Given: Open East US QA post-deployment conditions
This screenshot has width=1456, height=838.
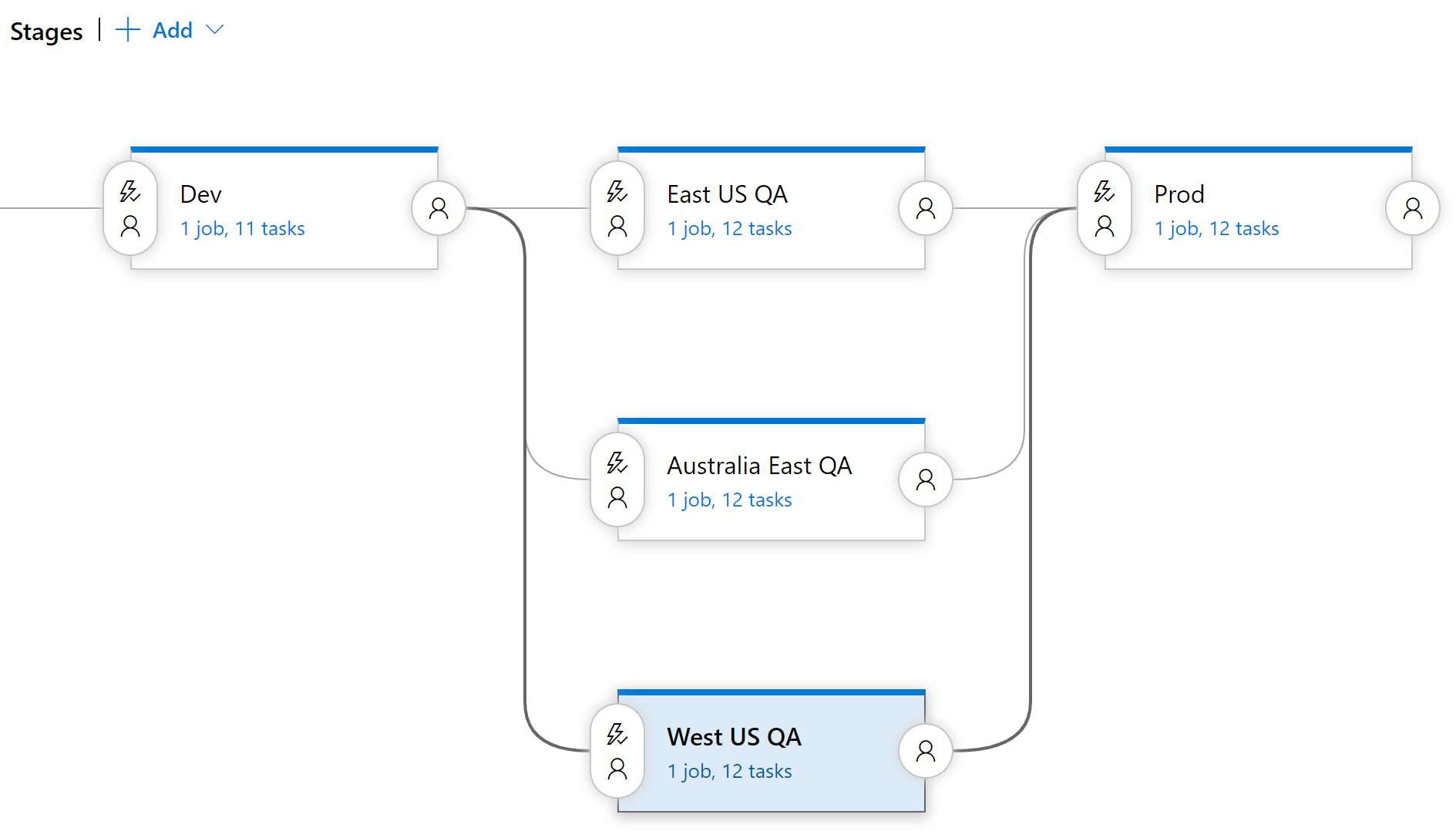Looking at the screenshot, I should click(x=926, y=208).
